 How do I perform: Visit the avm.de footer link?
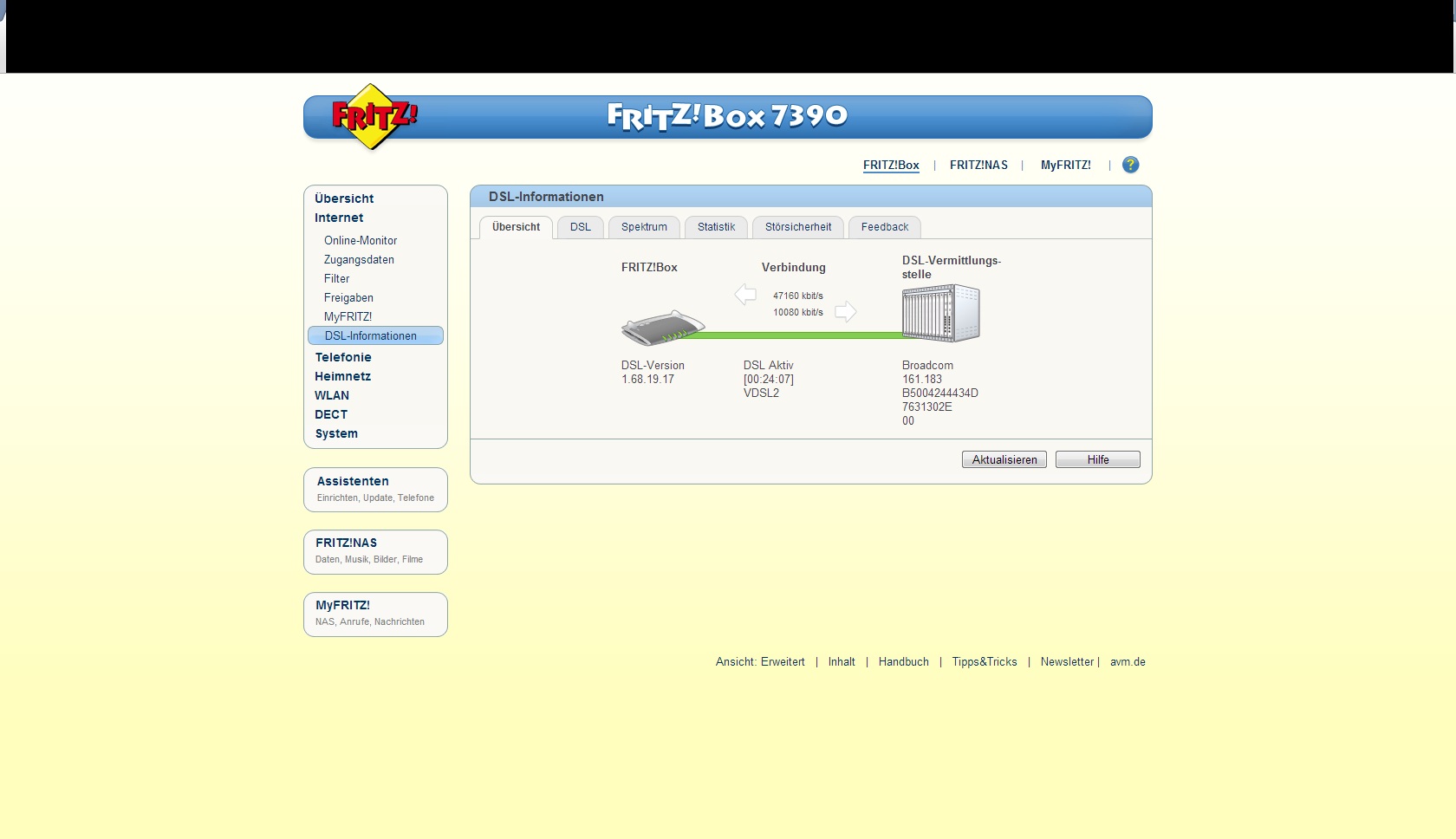[1128, 662]
